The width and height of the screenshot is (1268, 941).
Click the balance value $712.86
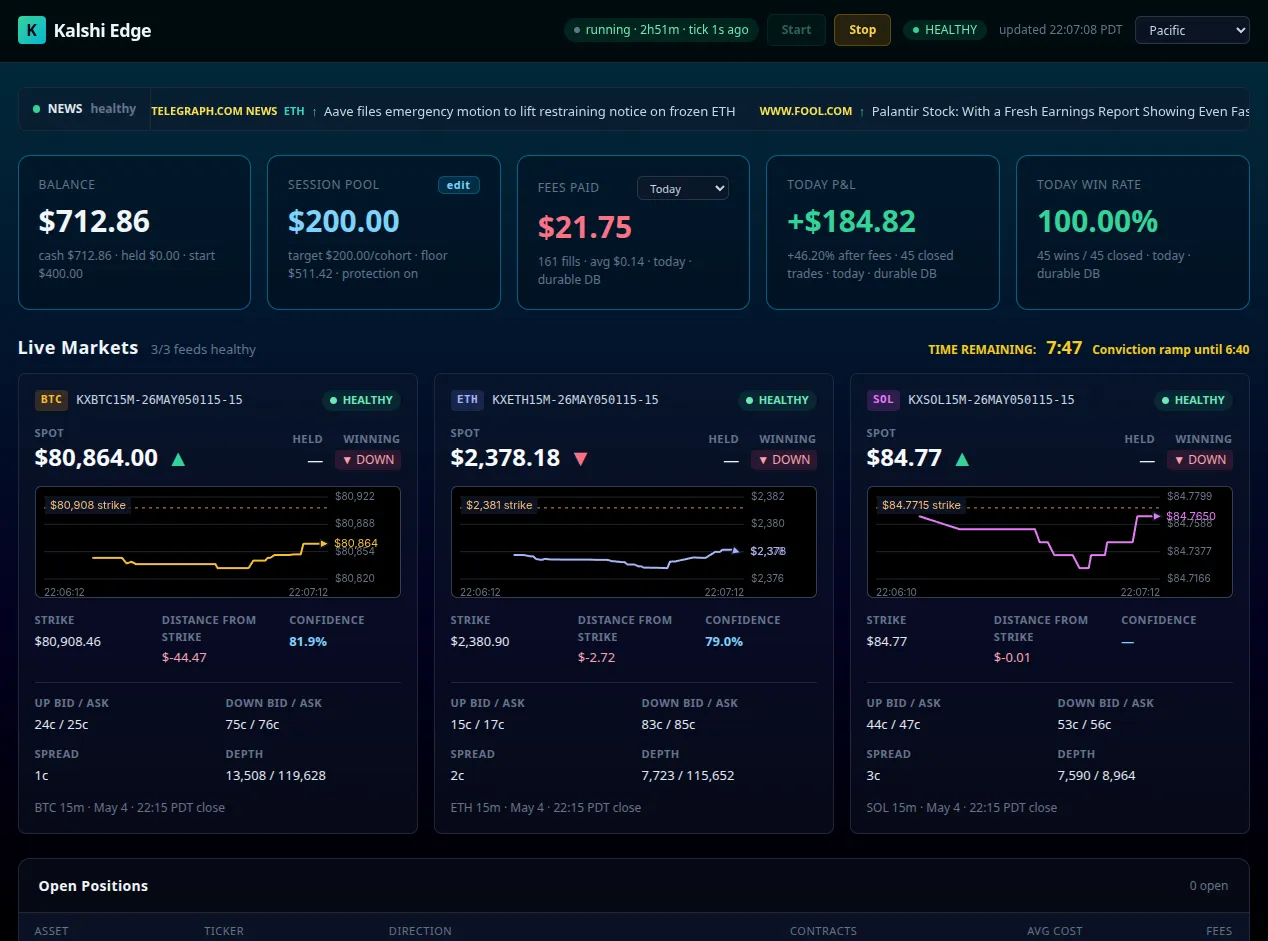(94, 221)
